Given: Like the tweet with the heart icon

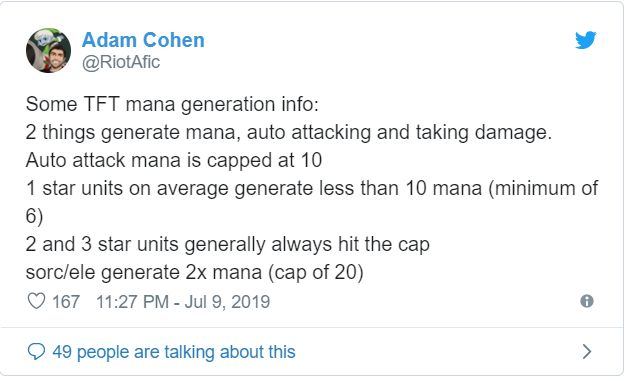Looking at the screenshot, I should click(x=36, y=301).
